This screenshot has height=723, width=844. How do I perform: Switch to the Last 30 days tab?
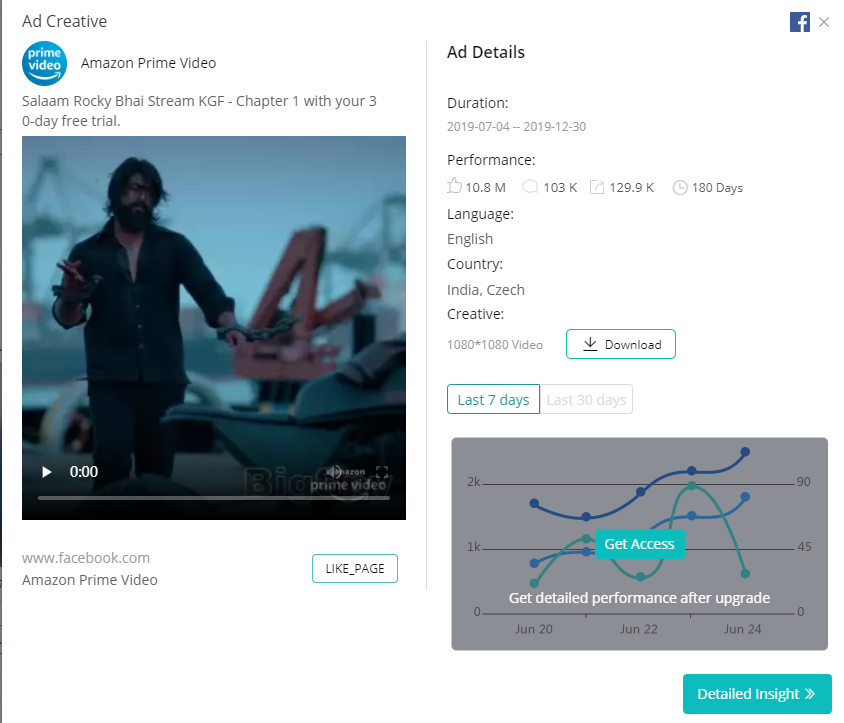coord(586,399)
